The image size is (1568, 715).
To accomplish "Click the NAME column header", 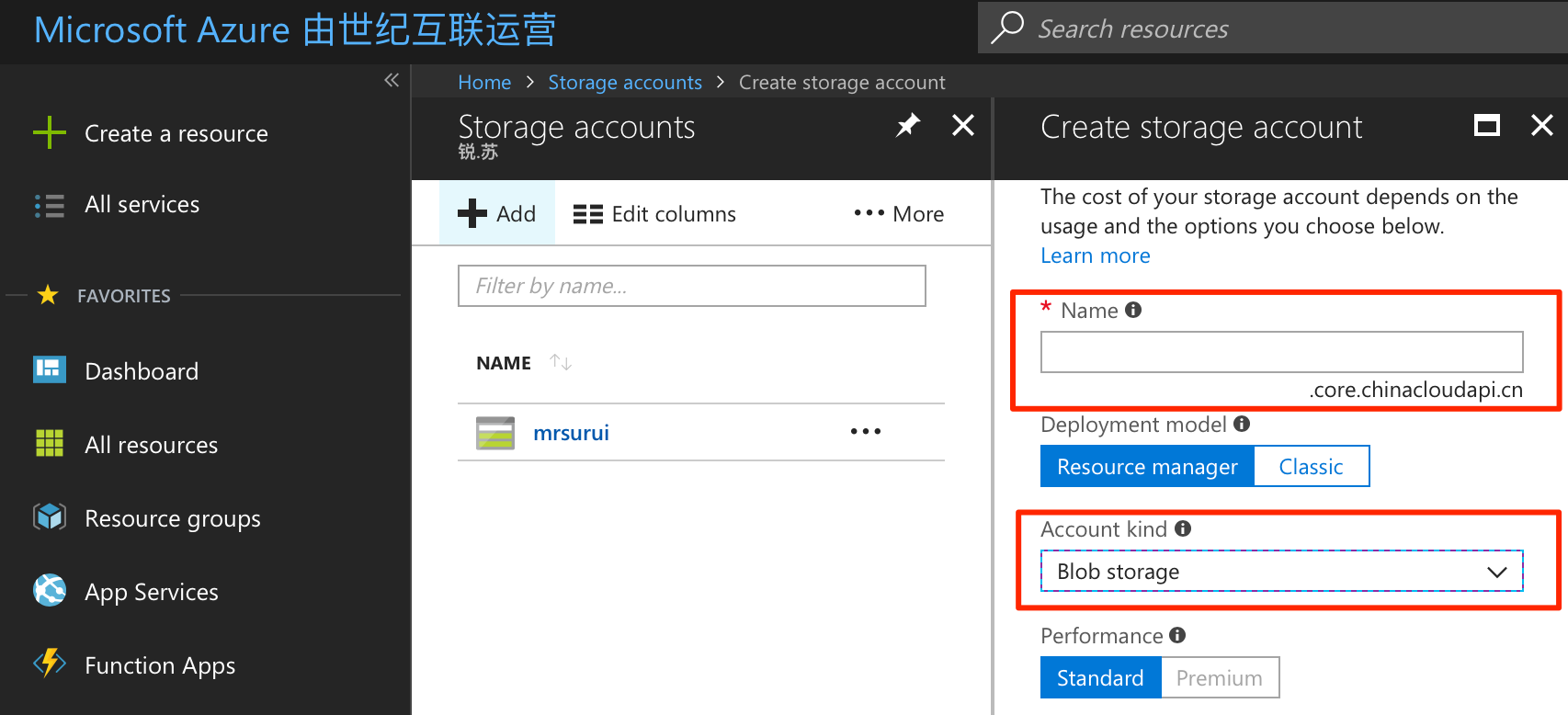I will (x=504, y=363).
